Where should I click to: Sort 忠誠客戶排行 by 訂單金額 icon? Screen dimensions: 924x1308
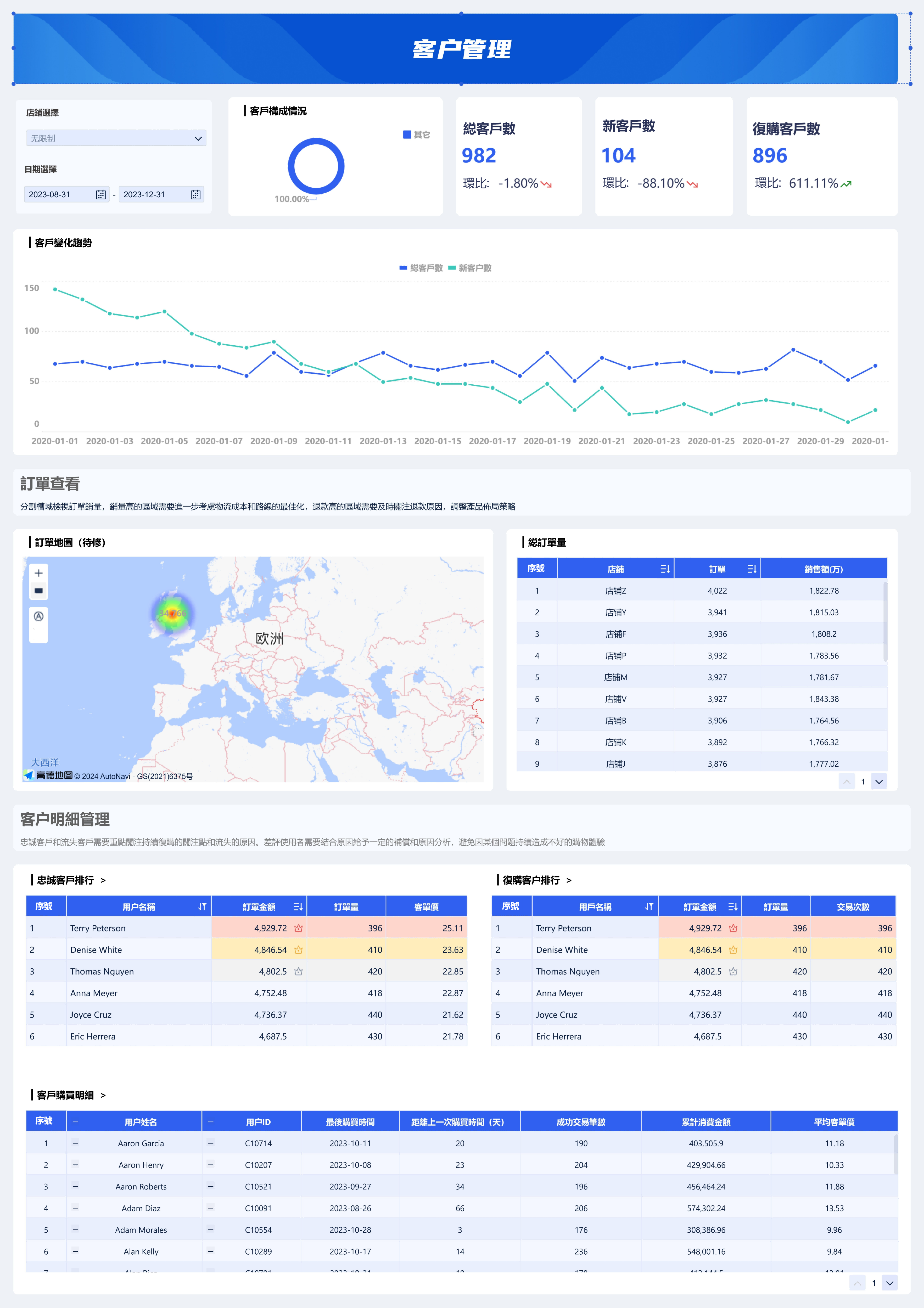(298, 907)
